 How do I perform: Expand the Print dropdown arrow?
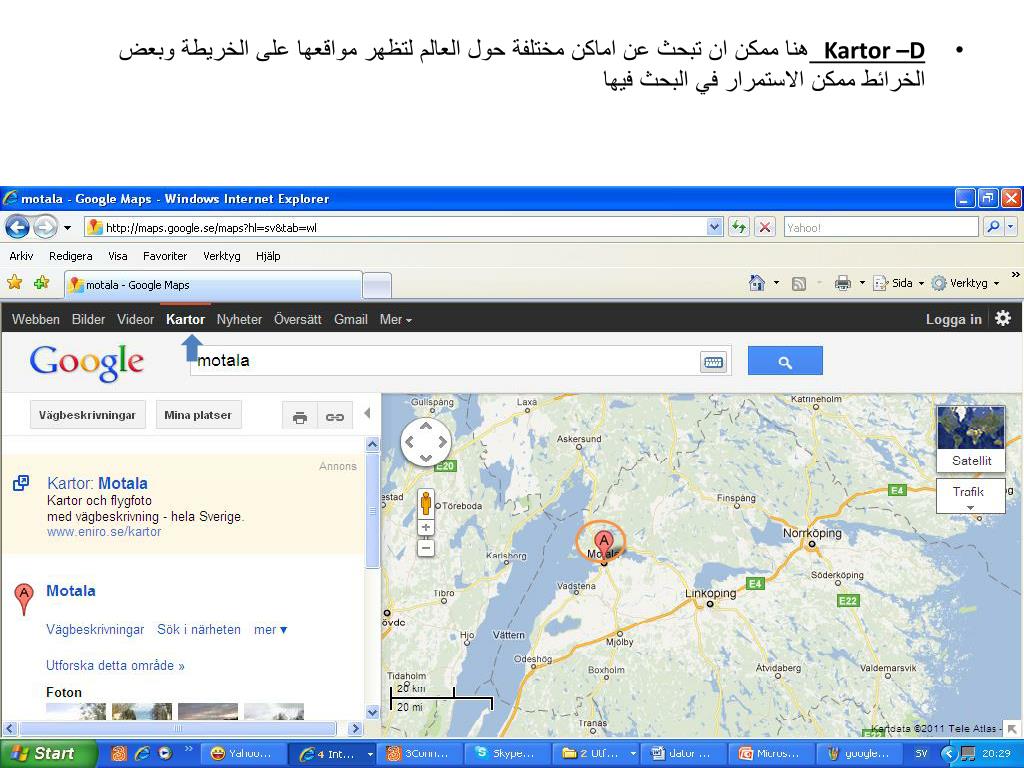(862, 283)
